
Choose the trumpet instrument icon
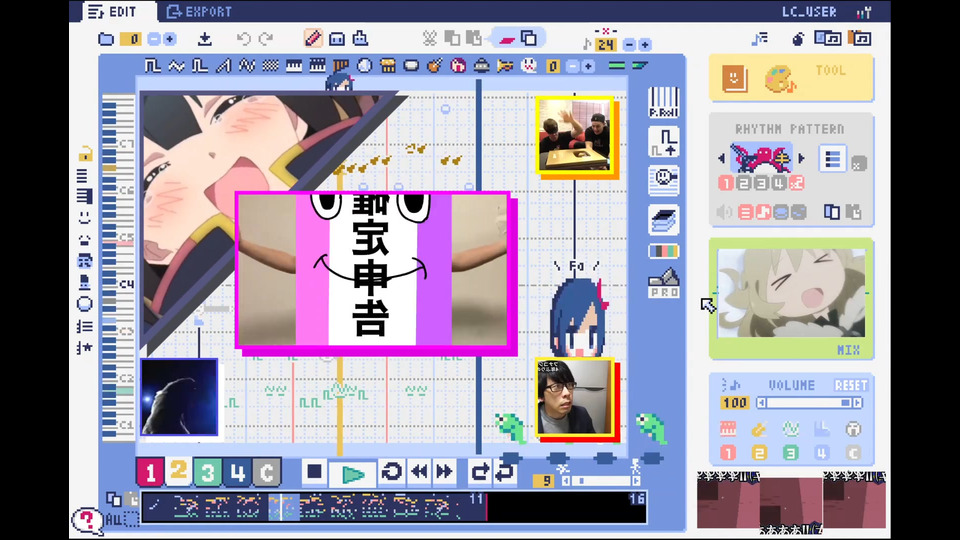pos(505,66)
